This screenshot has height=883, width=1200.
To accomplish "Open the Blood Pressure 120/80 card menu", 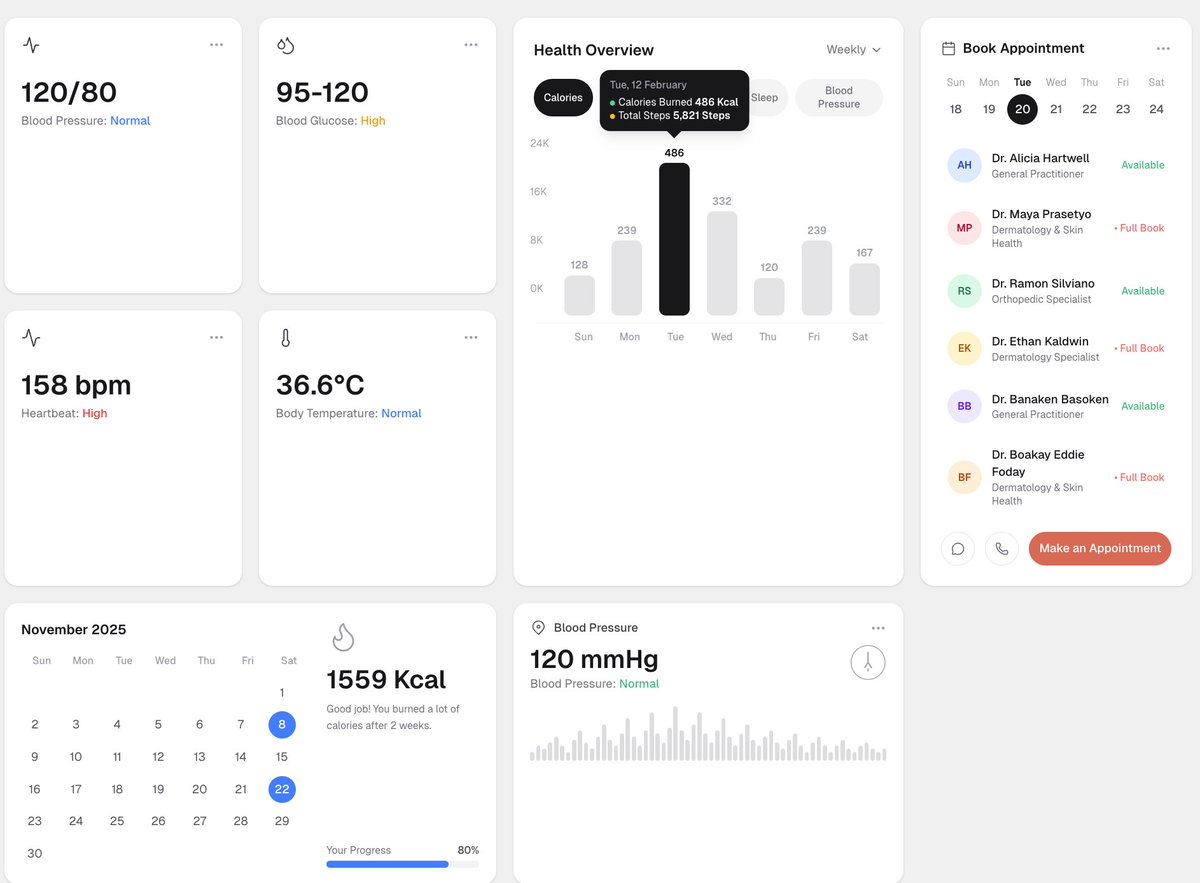I will pos(216,45).
